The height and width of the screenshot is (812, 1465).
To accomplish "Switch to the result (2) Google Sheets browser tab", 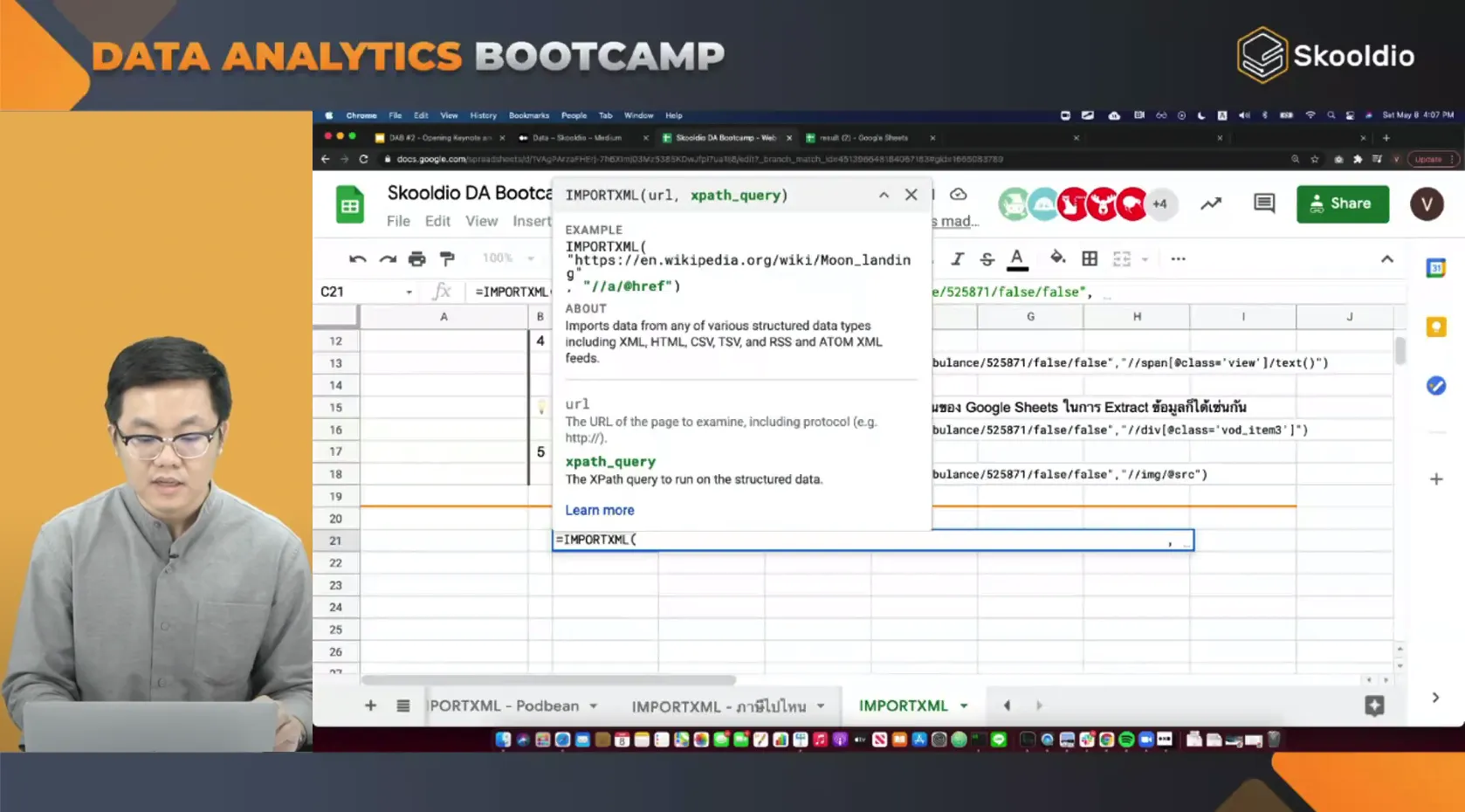I will click(864, 137).
